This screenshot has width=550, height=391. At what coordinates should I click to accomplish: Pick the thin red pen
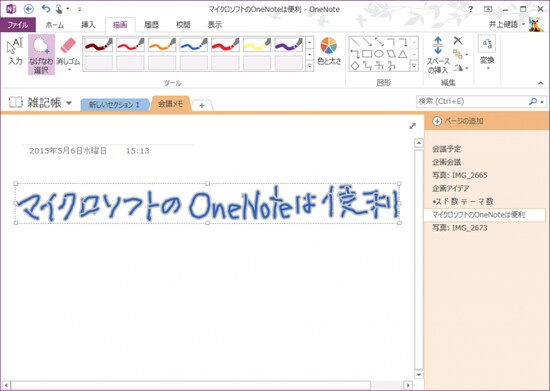(x=130, y=45)
